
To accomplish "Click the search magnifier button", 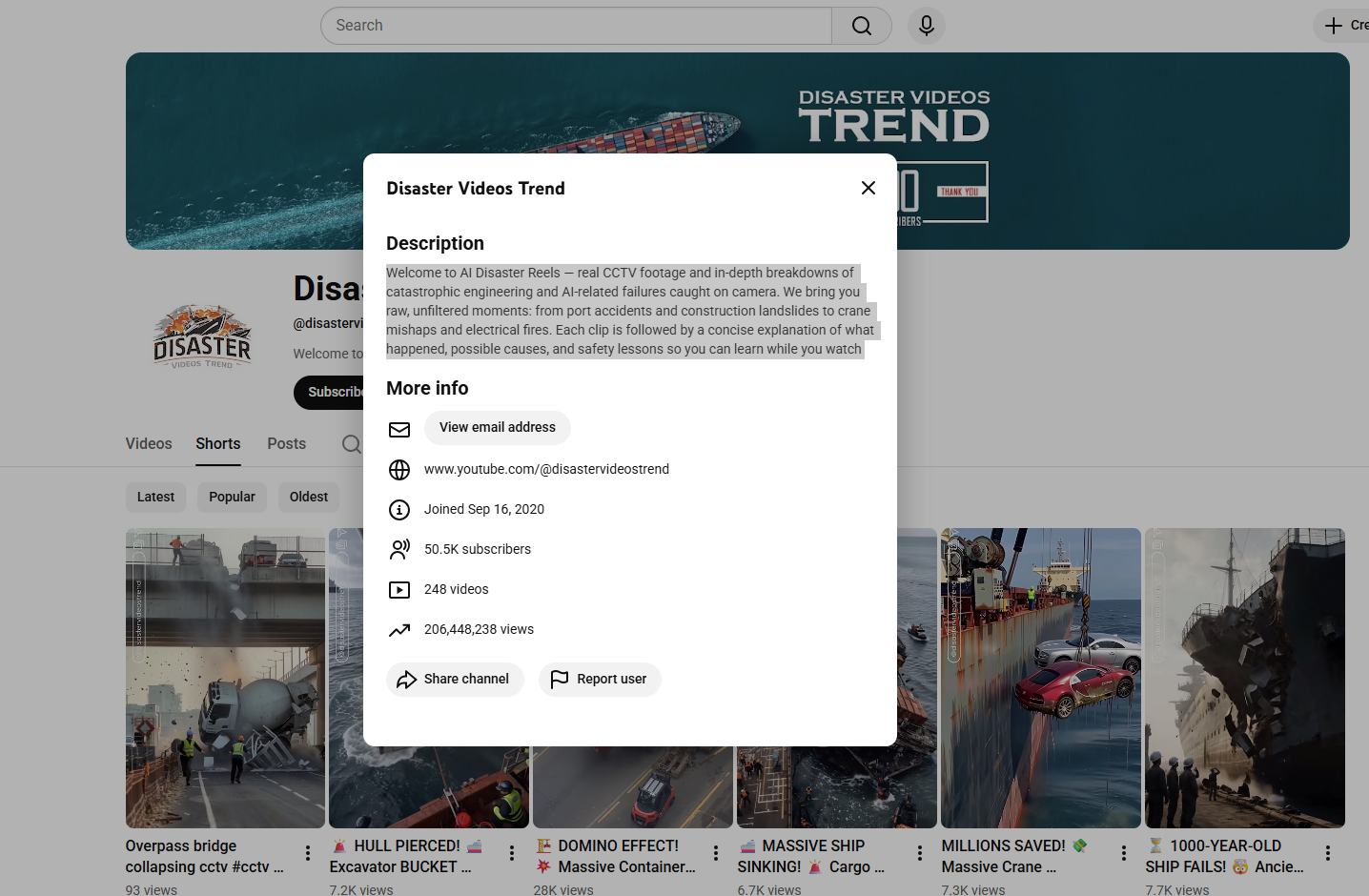I will point(861,26).
